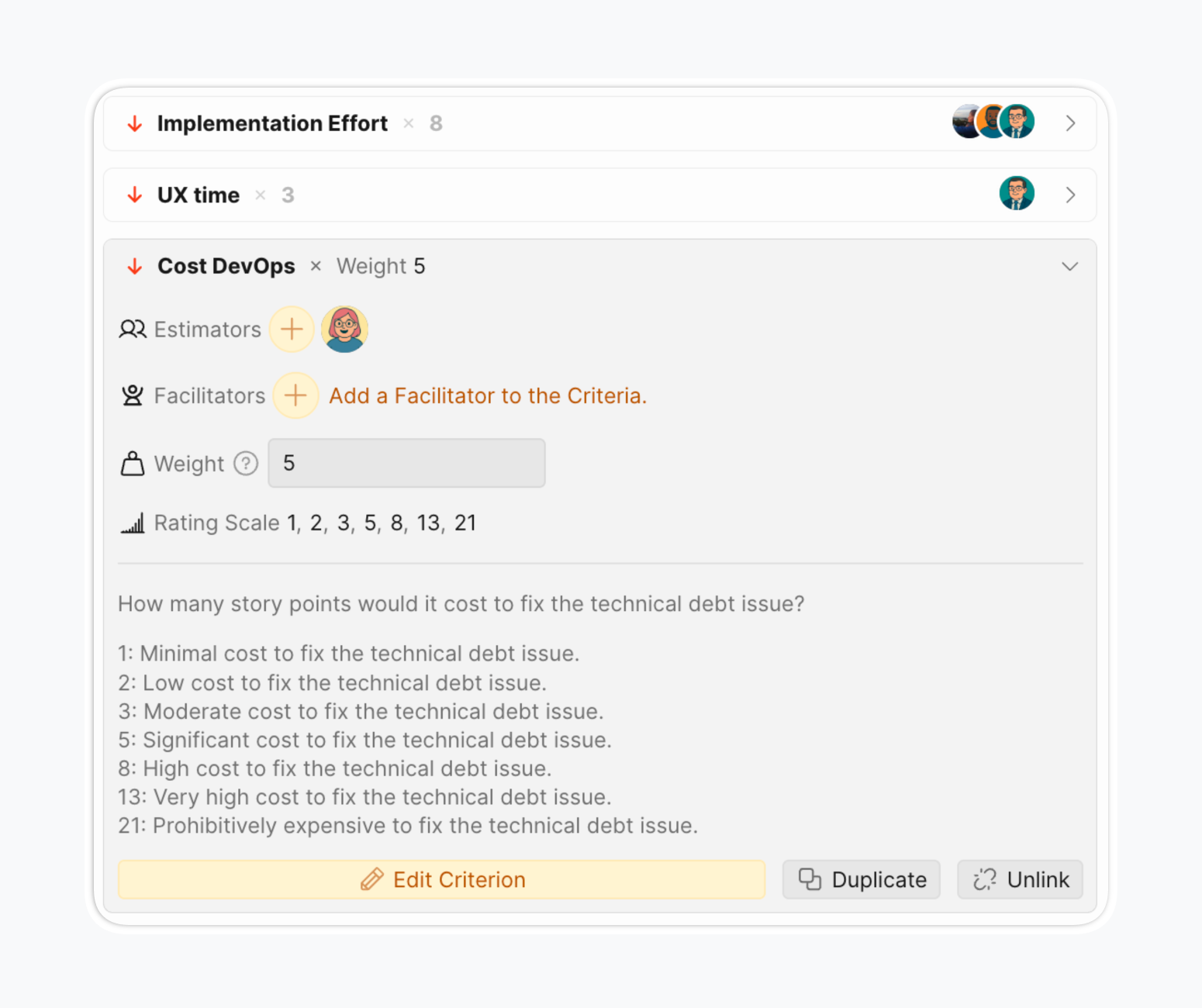Screen dimensions: 1202x1008
Task: Unlink the Cost DevOps criterion
Action: (x=1020, y=879)
